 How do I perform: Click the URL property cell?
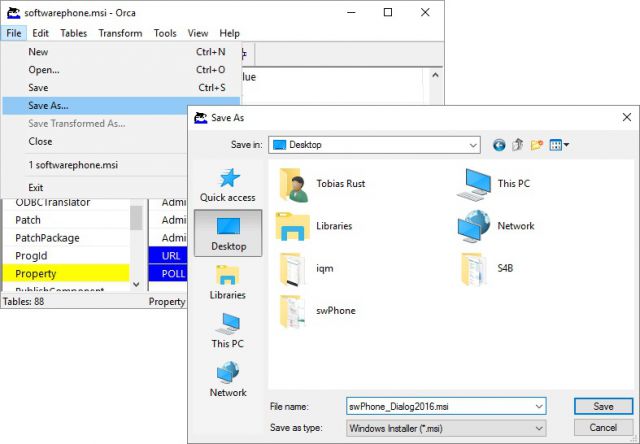point(168,256)
